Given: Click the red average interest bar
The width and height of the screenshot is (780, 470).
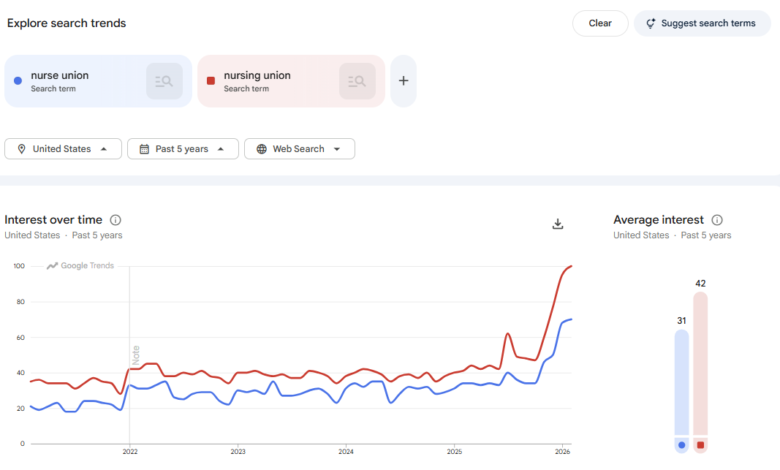Looking at the screenshot, I should 700,365.
